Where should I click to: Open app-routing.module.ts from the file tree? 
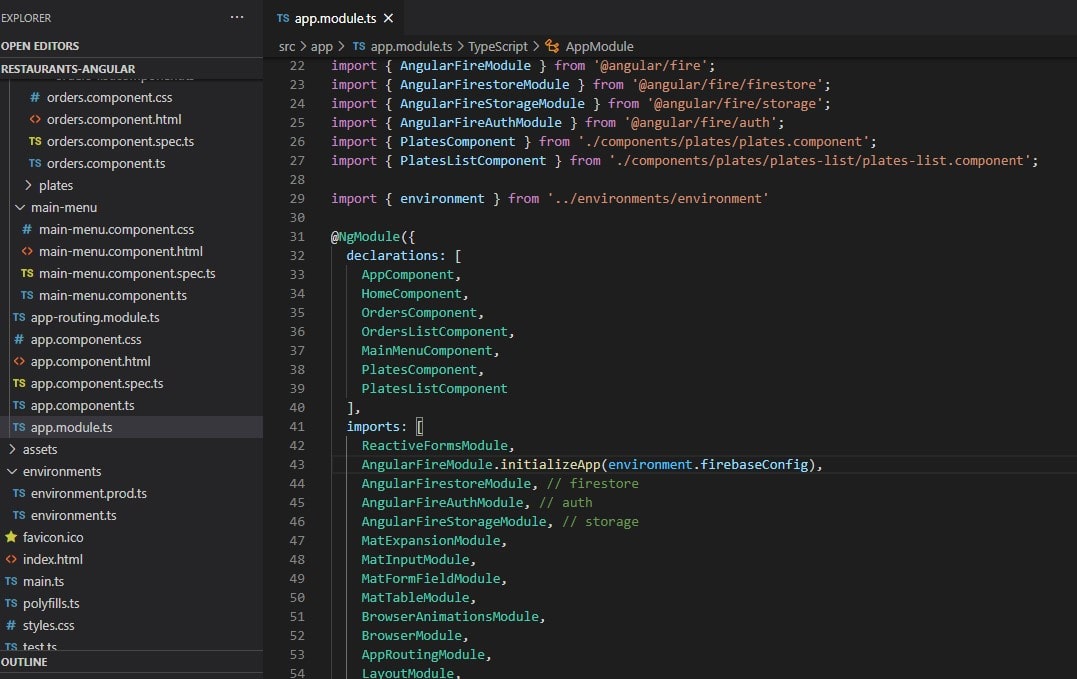[95, 317]
